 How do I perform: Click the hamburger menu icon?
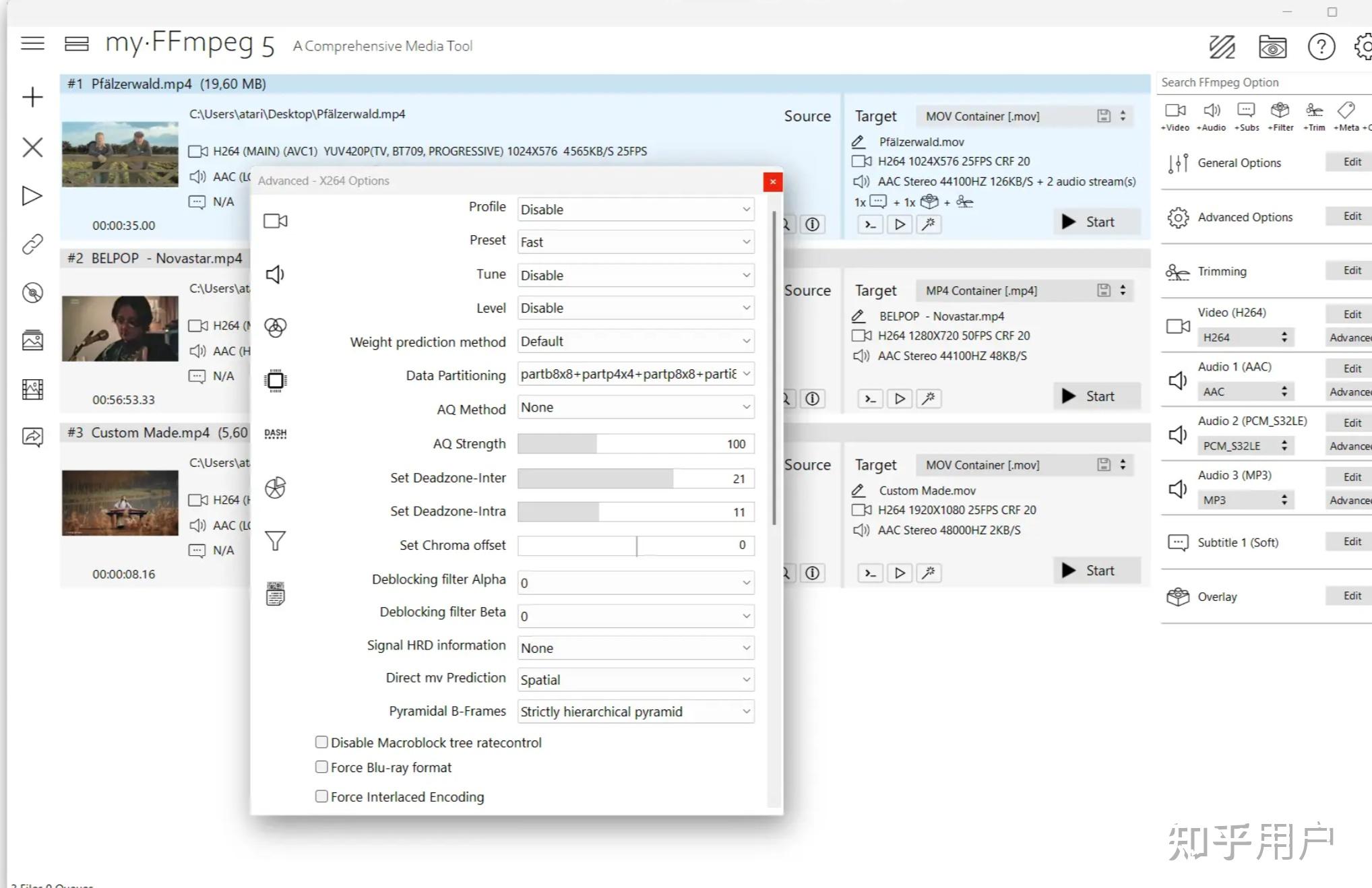click(32, 44)
